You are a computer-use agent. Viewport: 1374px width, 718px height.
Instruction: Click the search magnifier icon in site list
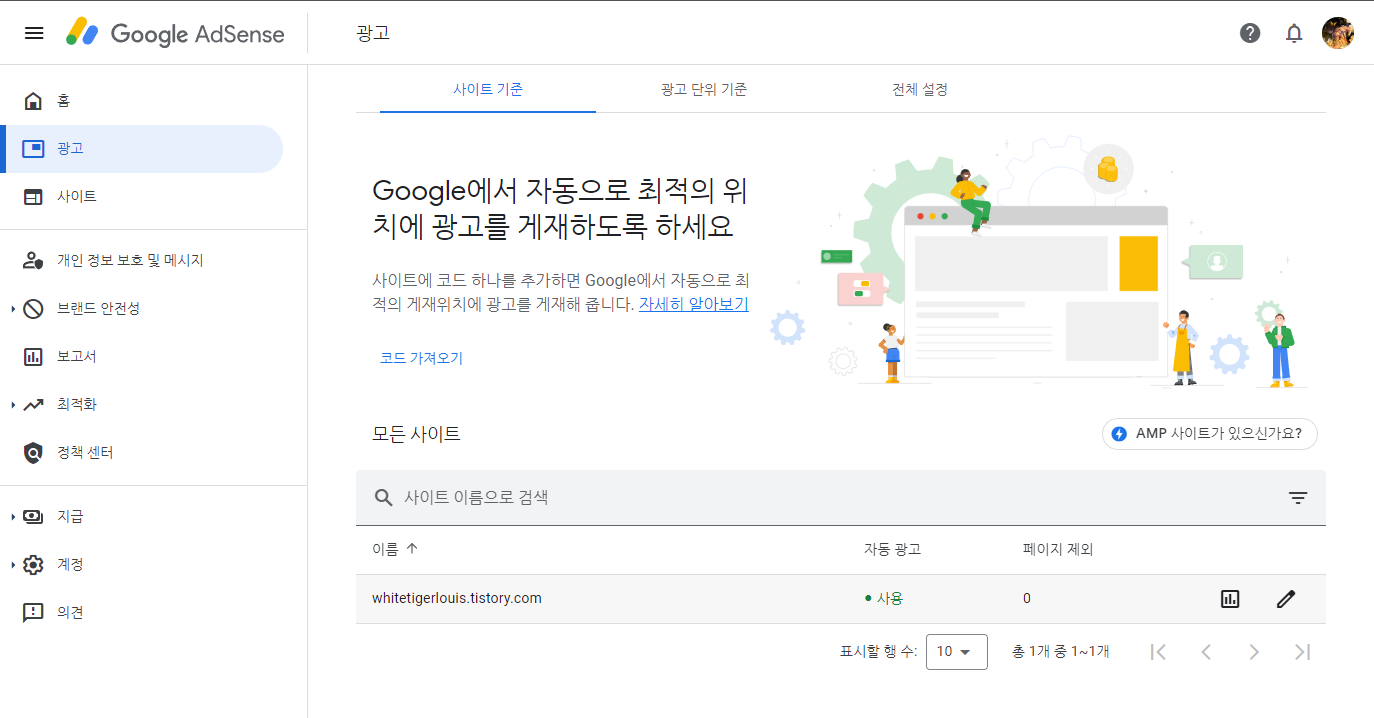click(383, 497)
